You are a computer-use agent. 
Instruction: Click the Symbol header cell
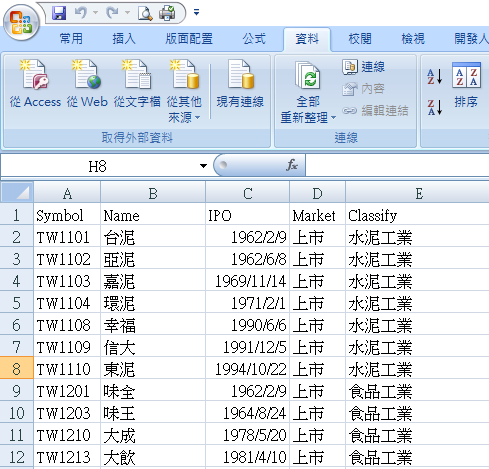pyautogui.click(x=67, y=215)
